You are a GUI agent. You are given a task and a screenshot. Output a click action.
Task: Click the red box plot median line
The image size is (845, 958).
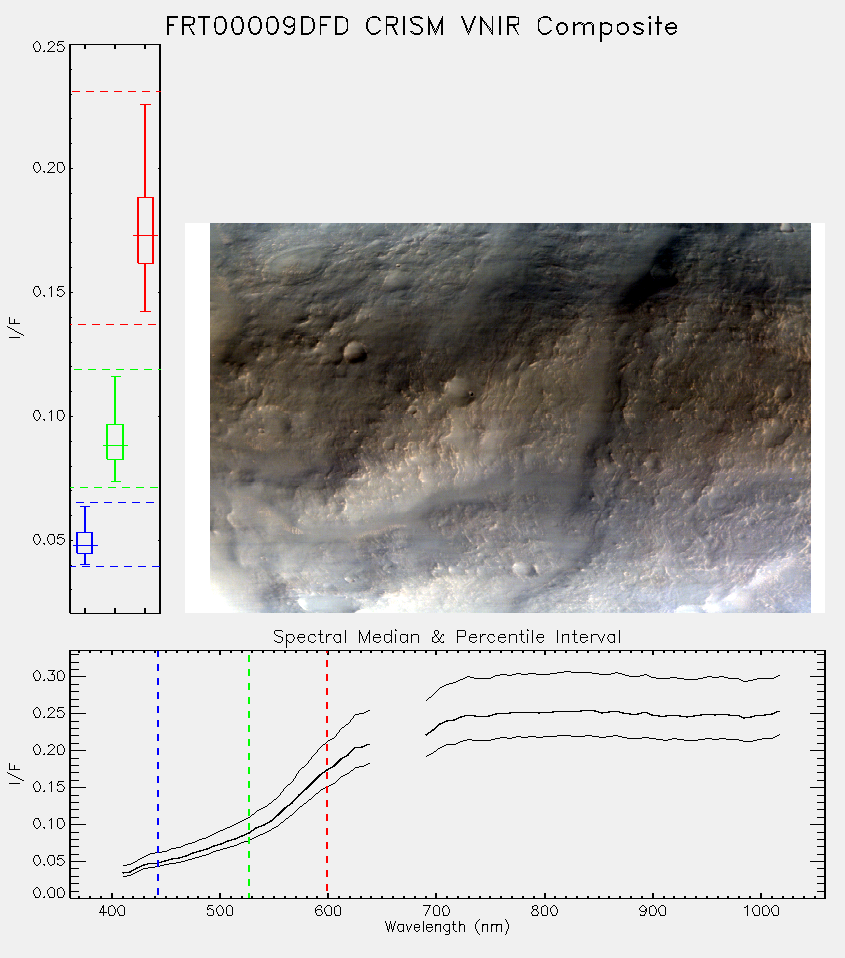(x=145, y=235)
